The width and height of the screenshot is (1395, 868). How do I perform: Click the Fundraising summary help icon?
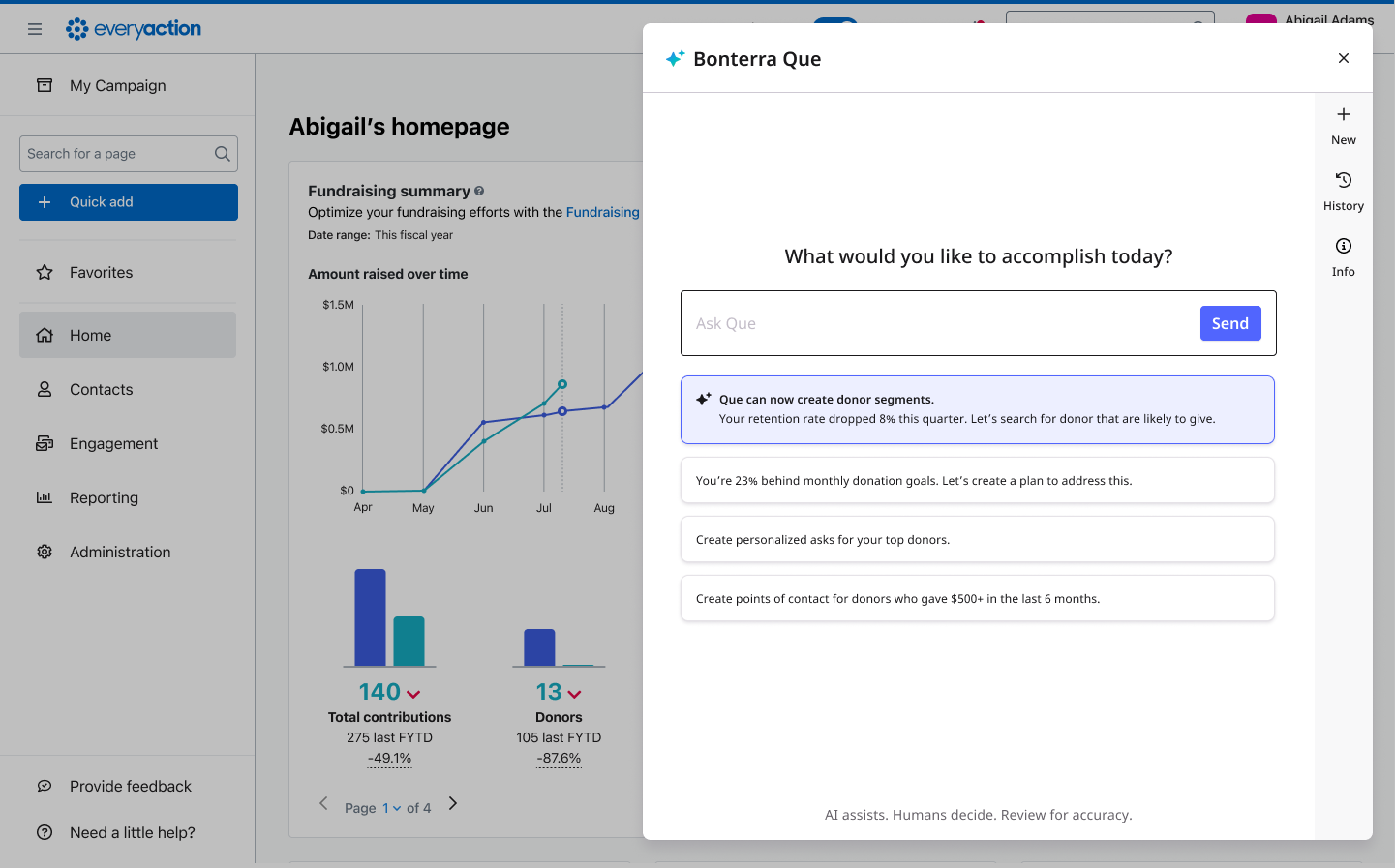[x=479, y=192]
